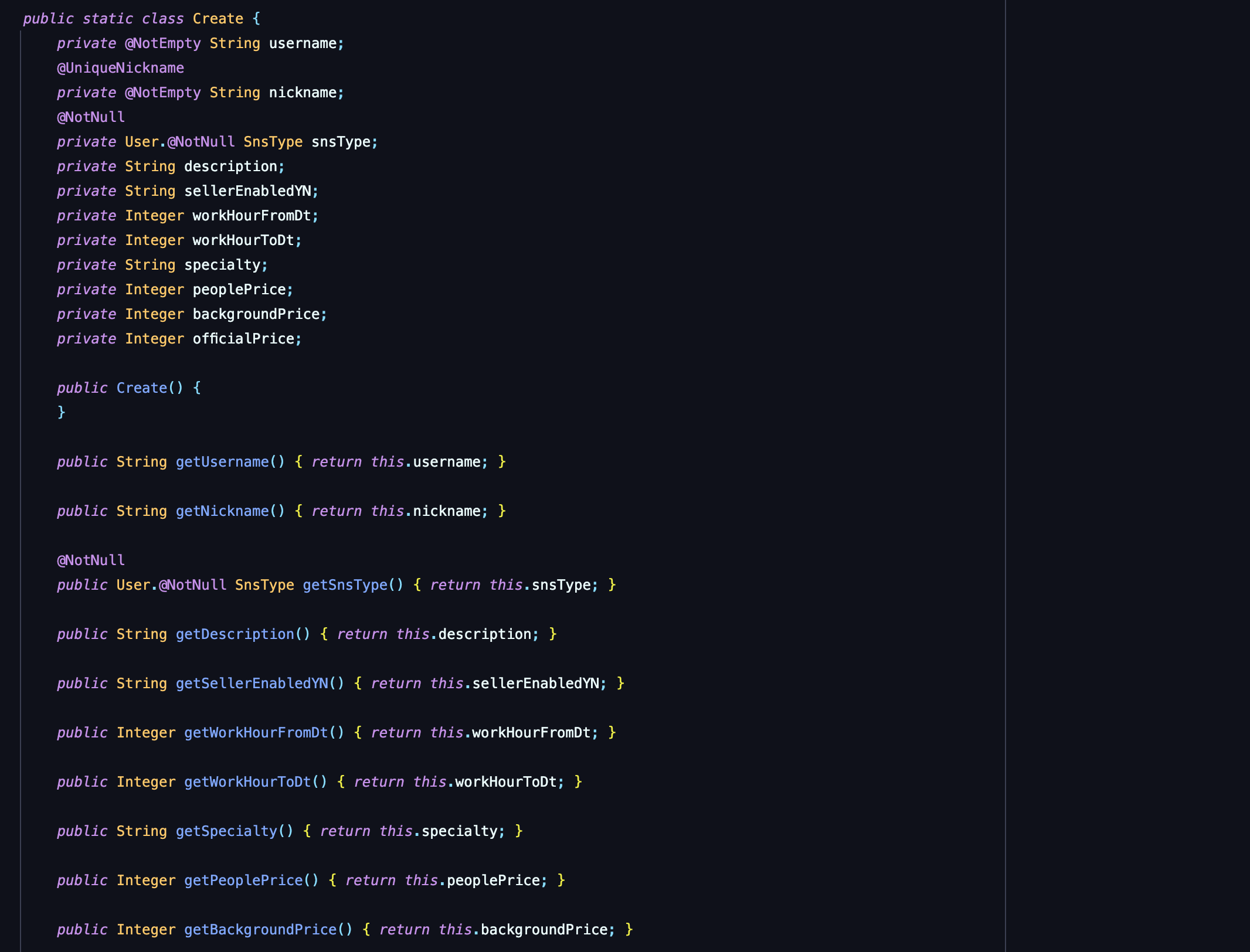This screenshot has width=1250, height=952.
Task: Click the getNickname method name
Action: [x=222, y=511]
